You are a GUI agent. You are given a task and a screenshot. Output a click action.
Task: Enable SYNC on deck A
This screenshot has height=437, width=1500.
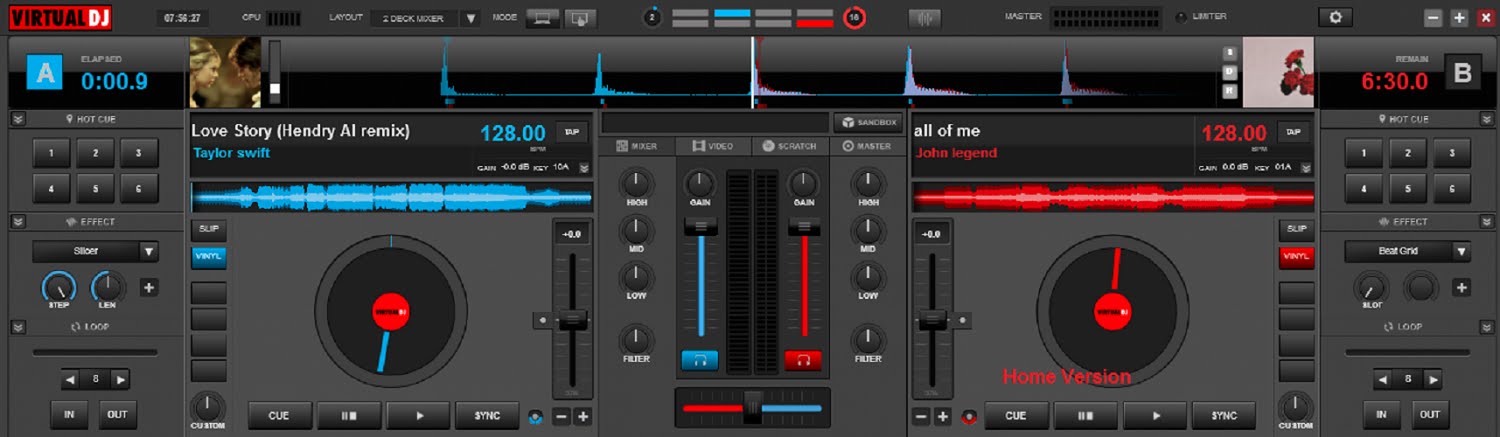(487, 415)
